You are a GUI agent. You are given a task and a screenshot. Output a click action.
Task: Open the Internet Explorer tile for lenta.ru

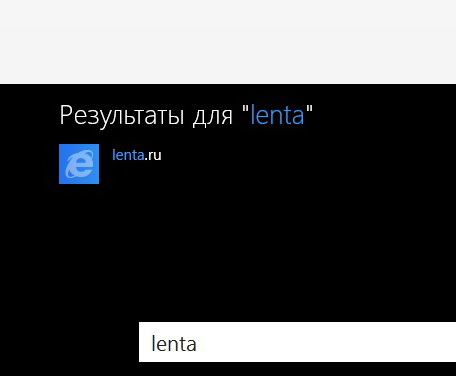coord(79,164)
